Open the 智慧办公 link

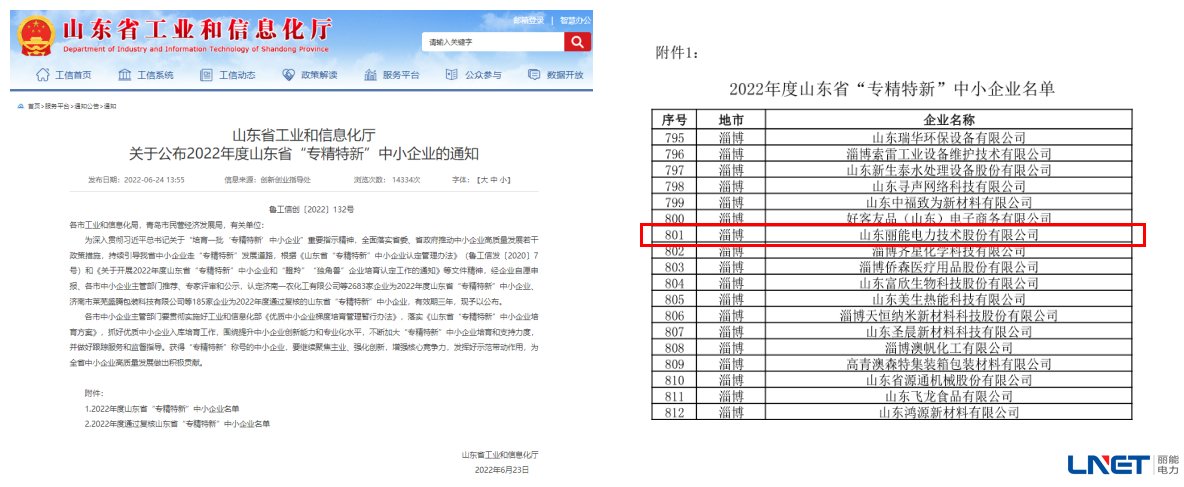(575, 20)
